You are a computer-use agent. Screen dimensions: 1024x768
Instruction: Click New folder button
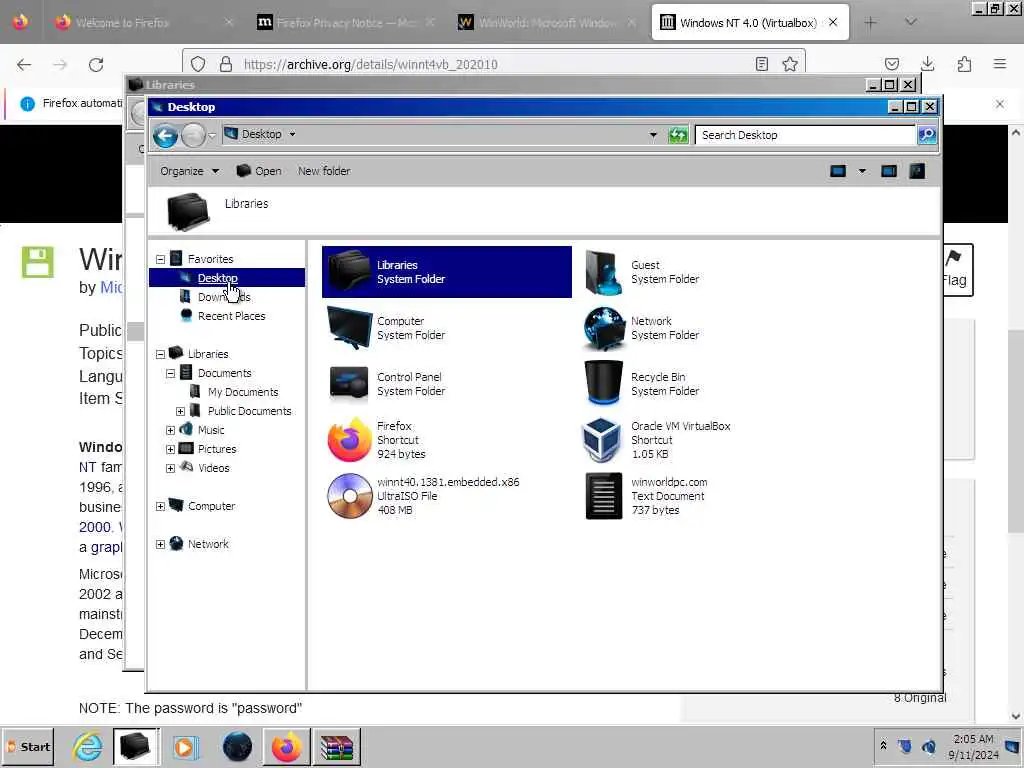coord(324,171)
